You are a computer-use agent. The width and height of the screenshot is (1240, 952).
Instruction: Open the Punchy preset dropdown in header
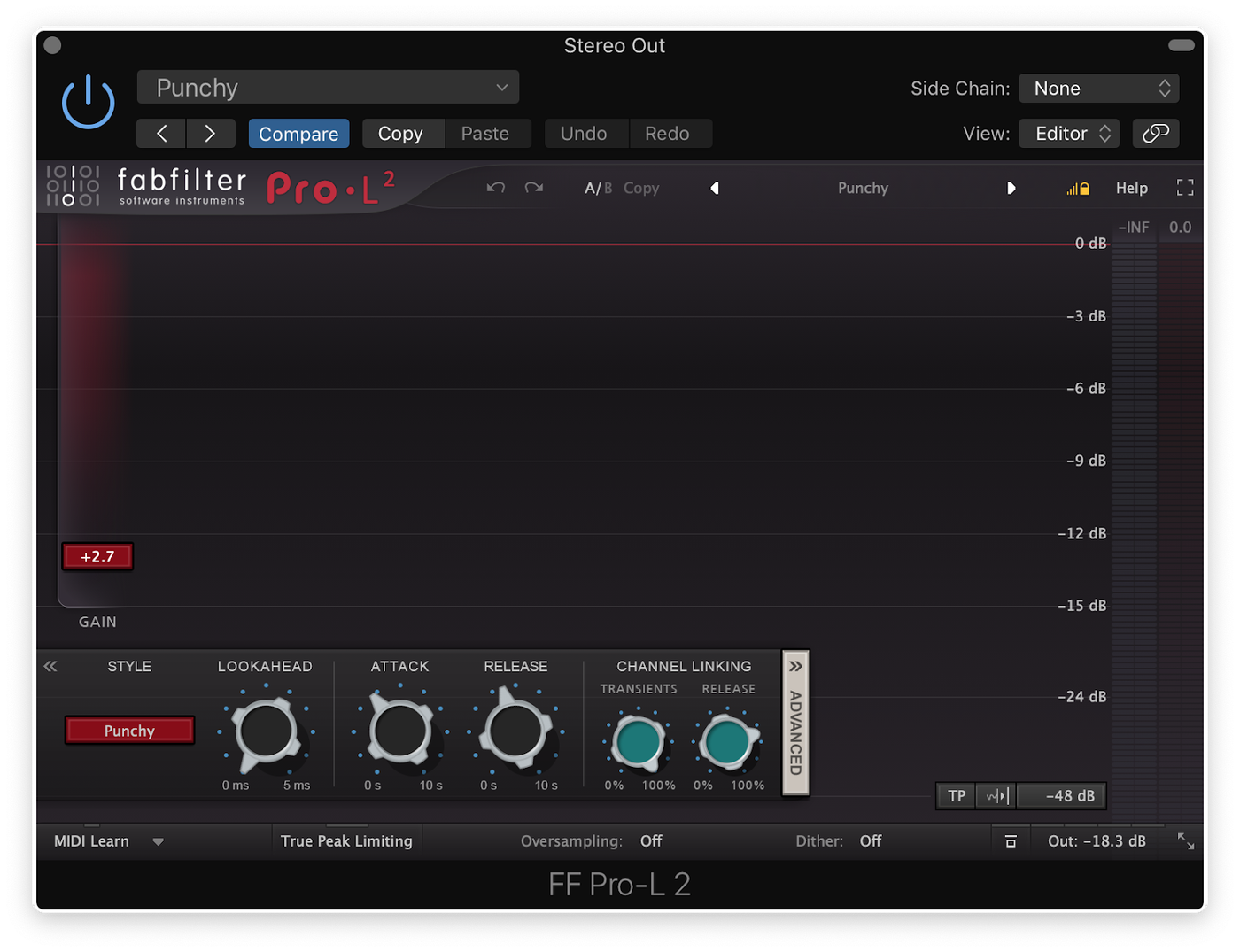click(328, 88)
